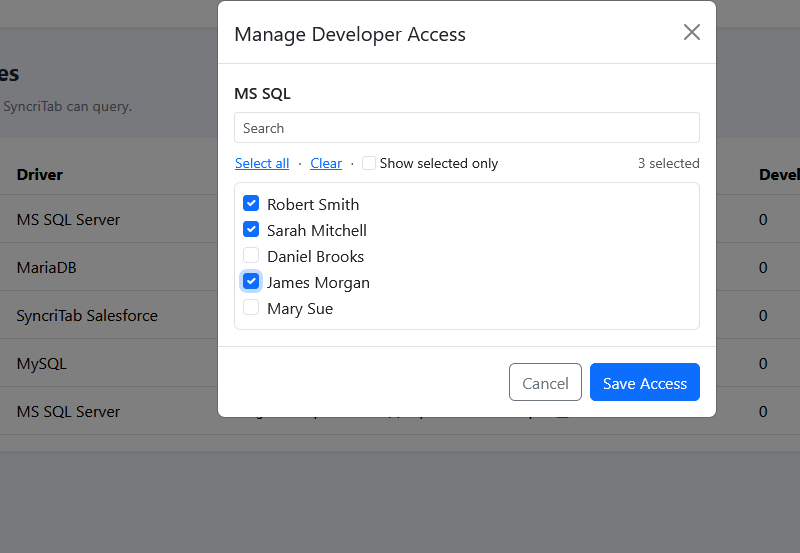Click the Daniel Brooks name label
Viewport: 800px width, 553px height.
coord(315,257)
